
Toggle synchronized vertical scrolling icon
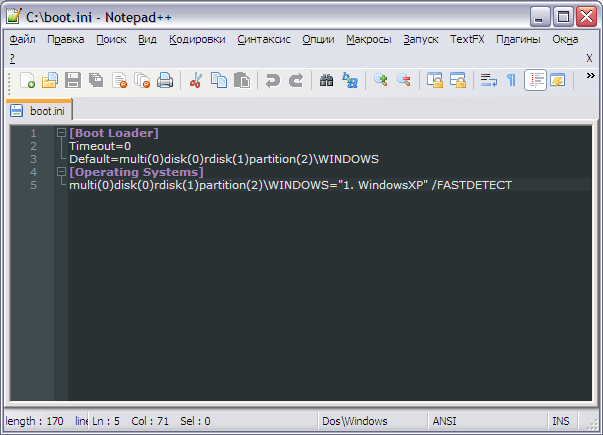tap(435, 81)
